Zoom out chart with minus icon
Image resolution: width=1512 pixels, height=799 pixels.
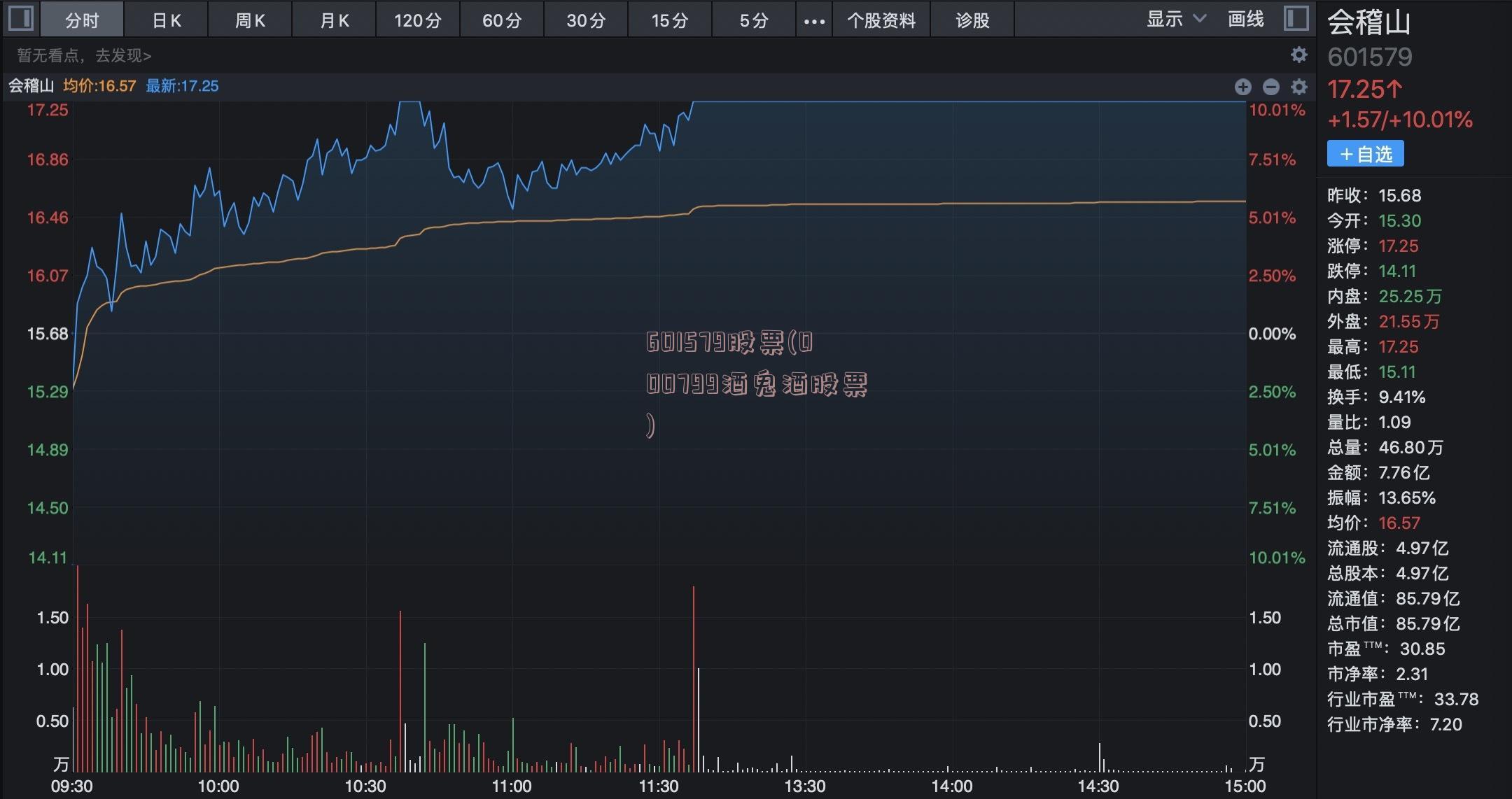1271,87
